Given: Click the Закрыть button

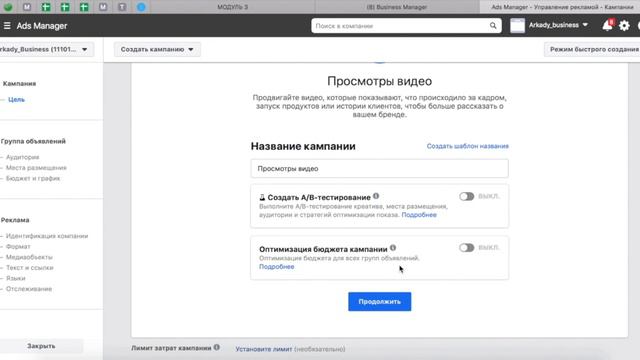Looking at the screenshot, I should point(41,346).
